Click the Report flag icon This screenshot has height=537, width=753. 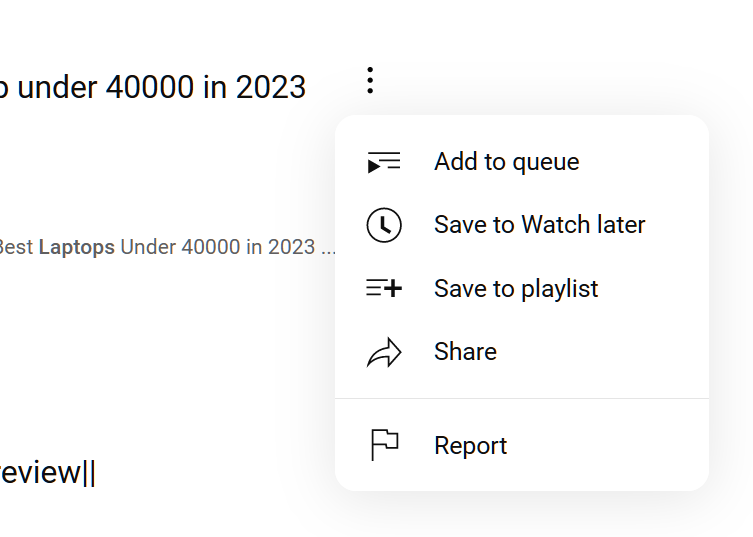(x=385, y=445)
